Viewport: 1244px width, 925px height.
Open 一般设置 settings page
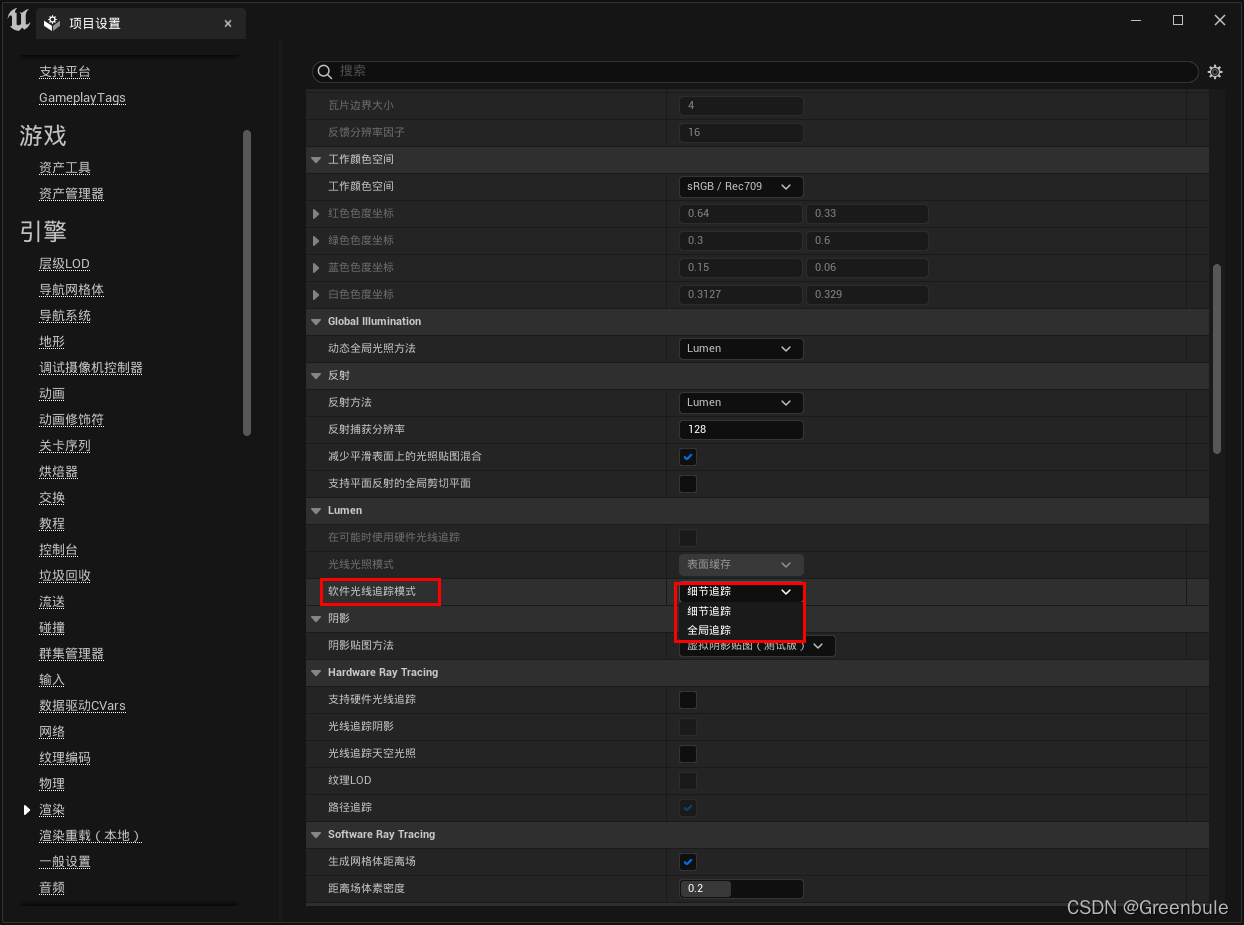click(x=65, y=862)
